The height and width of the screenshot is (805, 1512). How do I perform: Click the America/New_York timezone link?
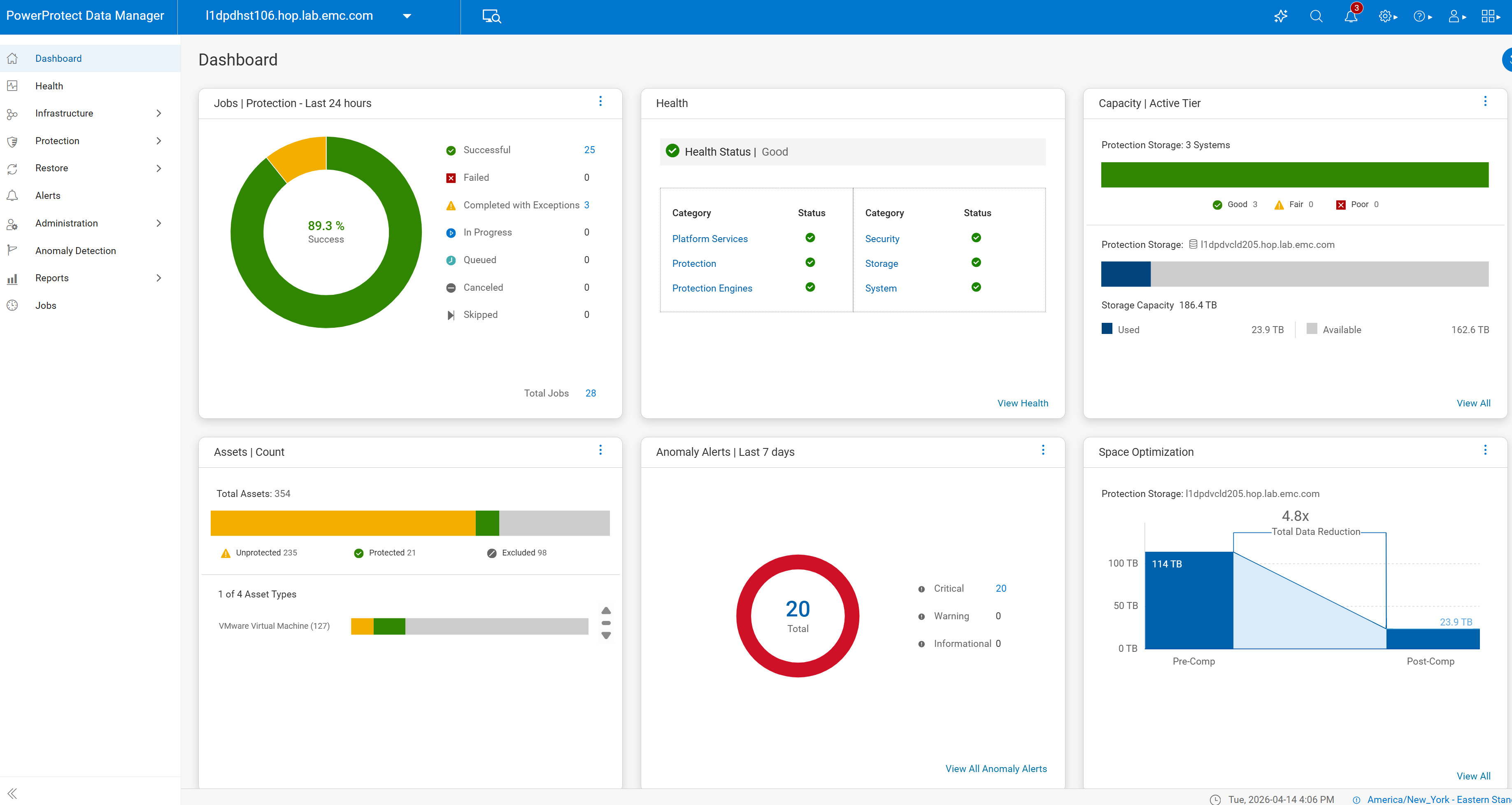1439,800
